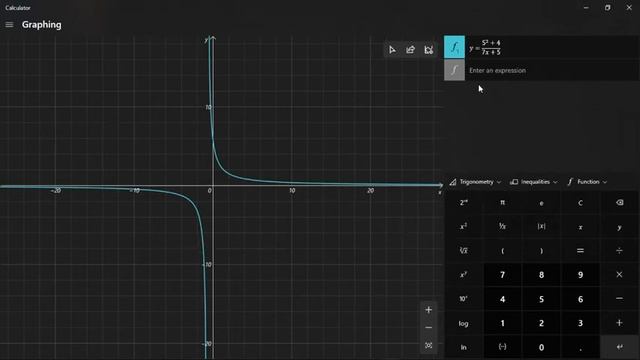This screenshot has height=360, width=640.
Task: Click the number 8 key
Action: coord(541,275)
